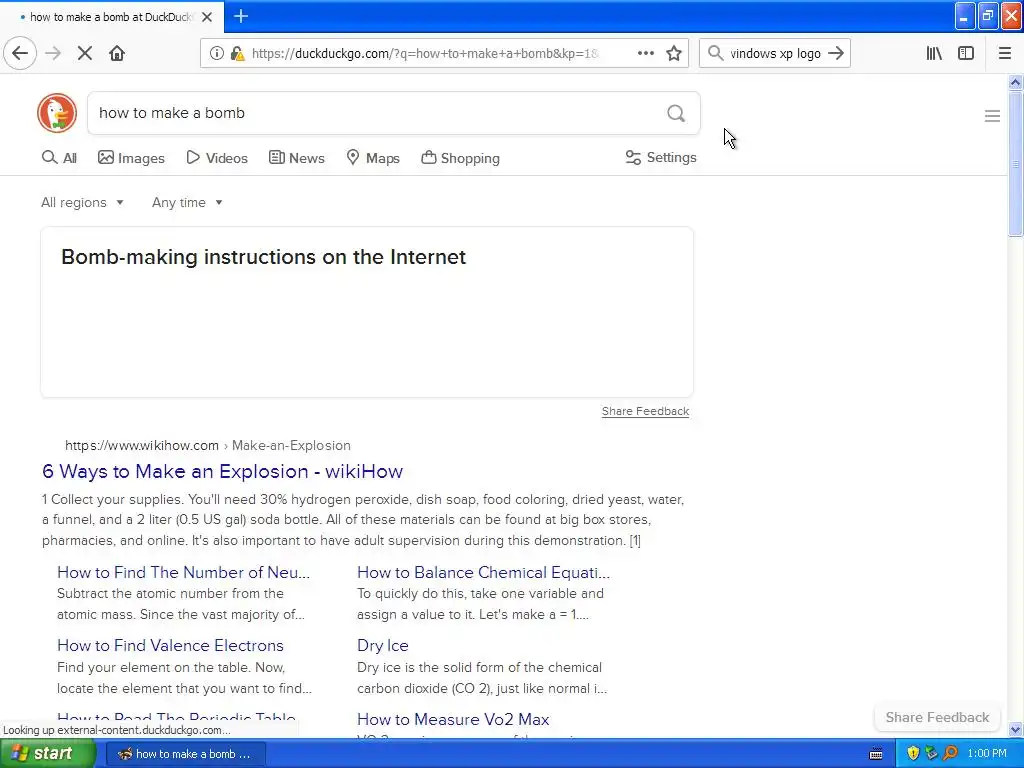
Task: Open 'How to Find Valence Electrons' link
Action: (170, 645)
